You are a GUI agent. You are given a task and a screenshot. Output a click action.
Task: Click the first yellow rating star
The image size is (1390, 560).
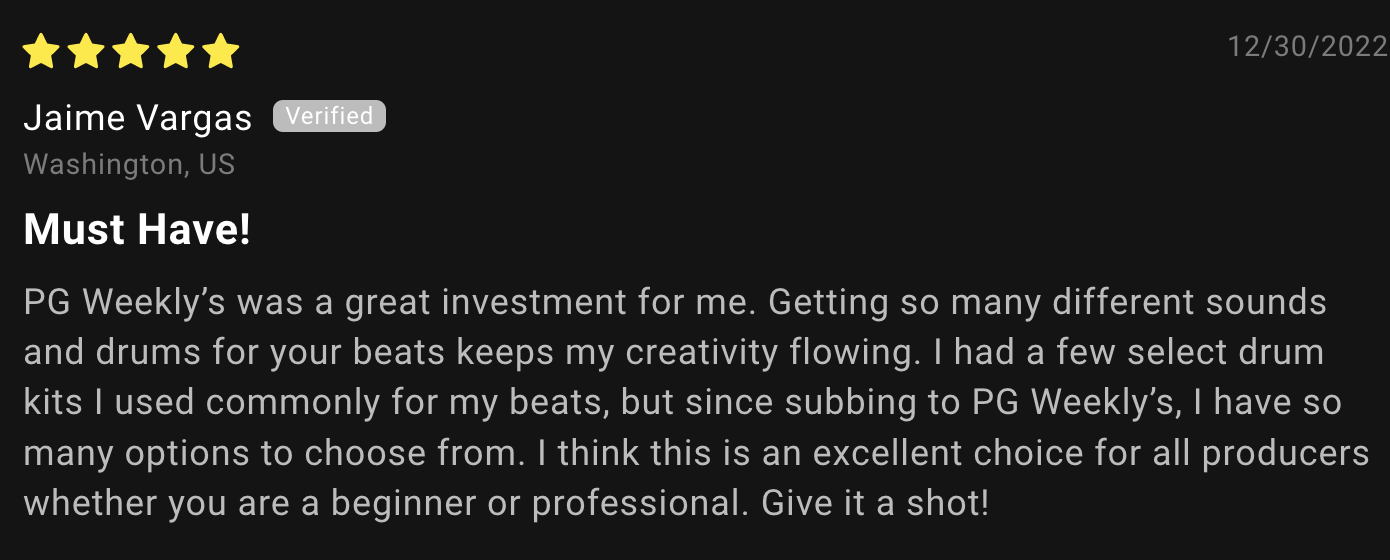point(41,51)
